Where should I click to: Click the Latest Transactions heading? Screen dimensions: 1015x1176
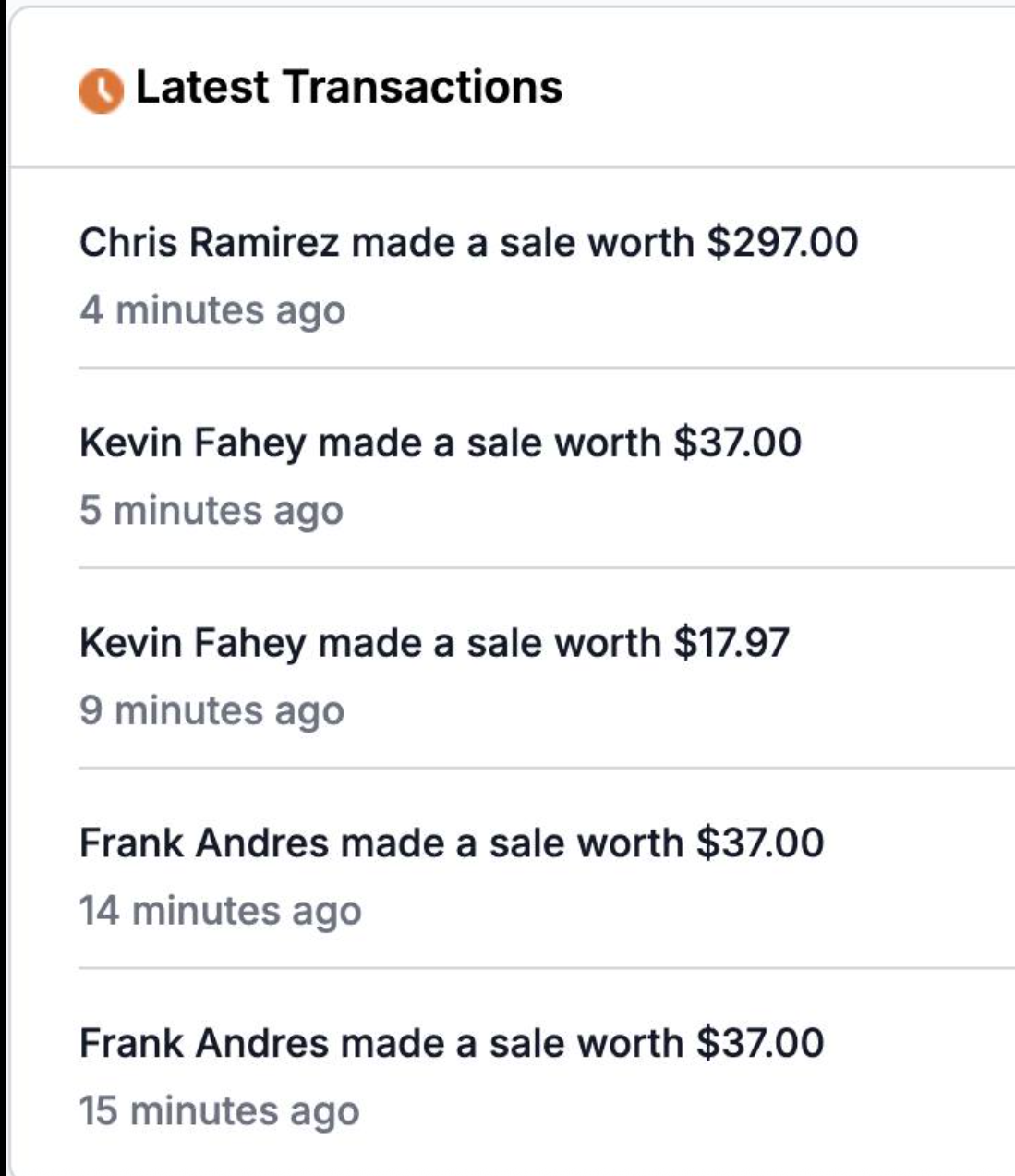tap(348, 88)
